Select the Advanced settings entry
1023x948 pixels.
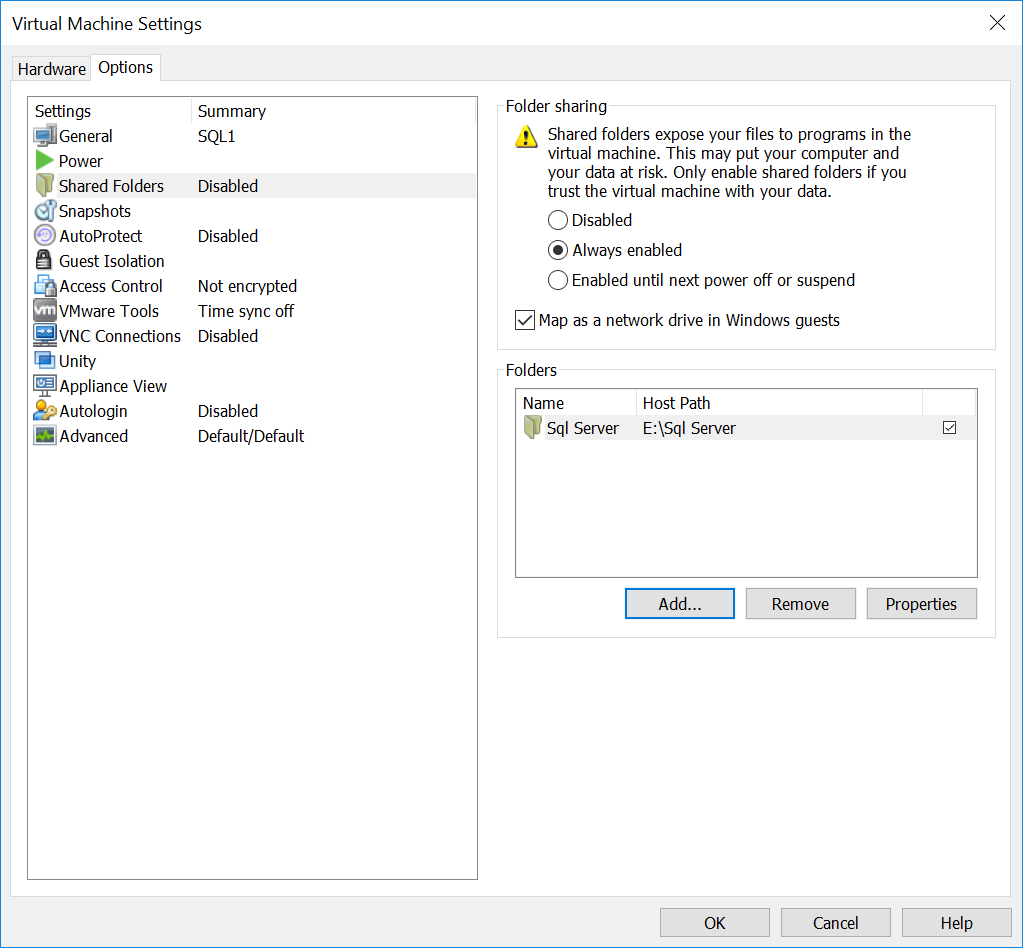coord(254,435)
